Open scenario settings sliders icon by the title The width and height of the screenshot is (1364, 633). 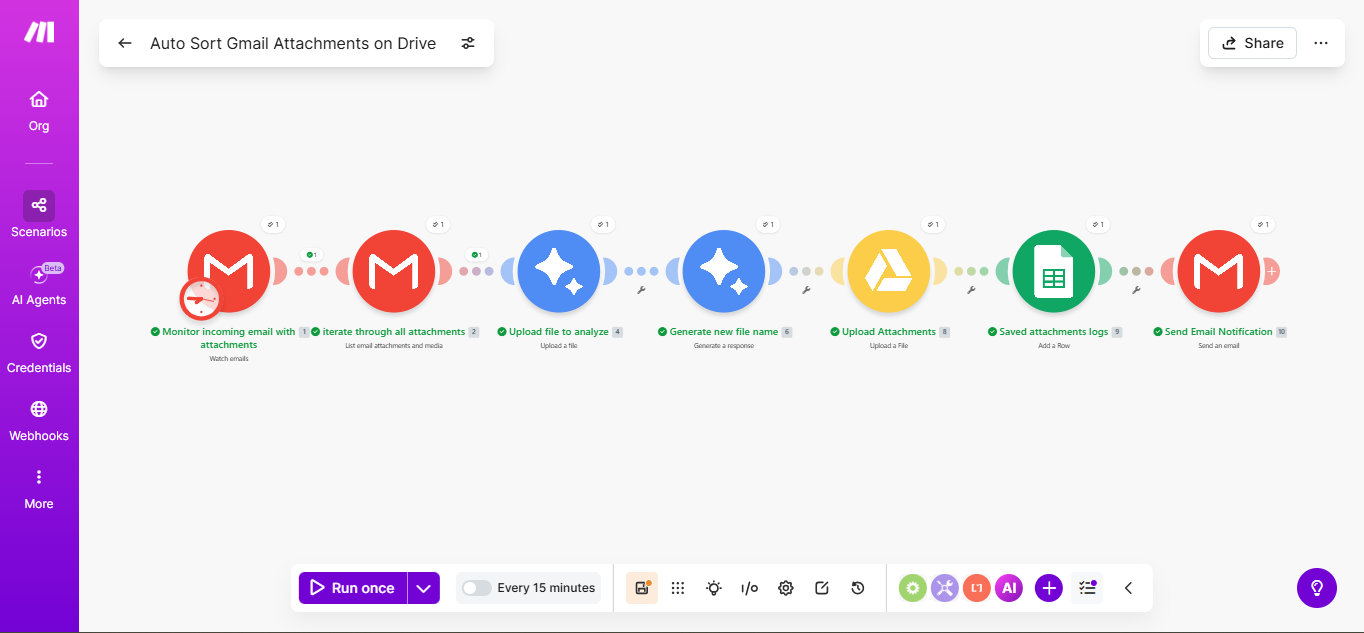[x=468, y=43]
